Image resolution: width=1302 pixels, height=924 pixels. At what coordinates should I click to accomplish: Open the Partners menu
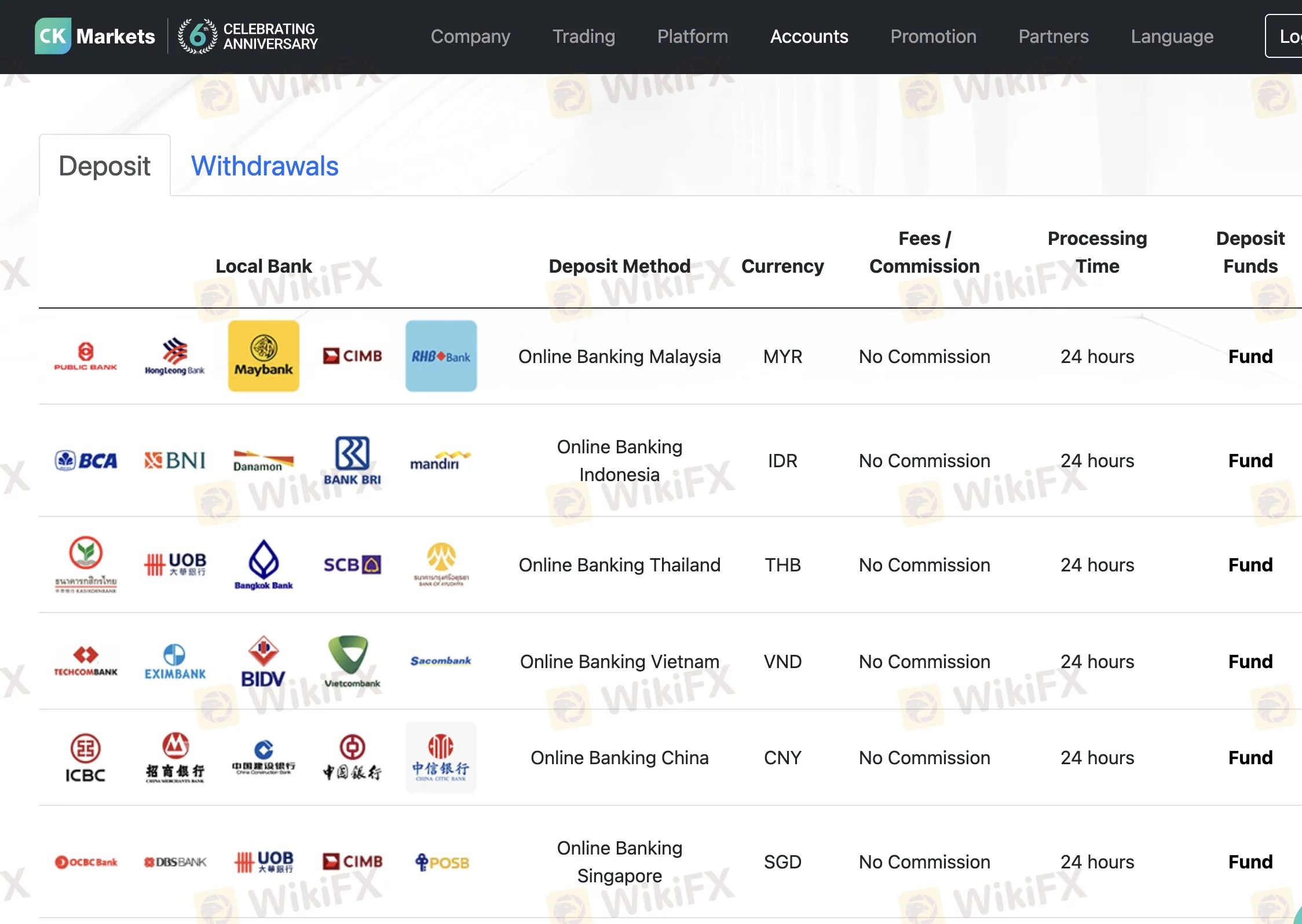[1054, 36]
